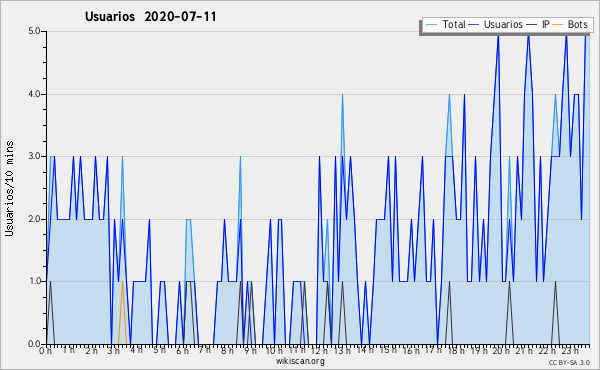The height and width of the screenshot is (370, 600).
Task: Click the '2.0' y-axis value
Action: (34, 219)
